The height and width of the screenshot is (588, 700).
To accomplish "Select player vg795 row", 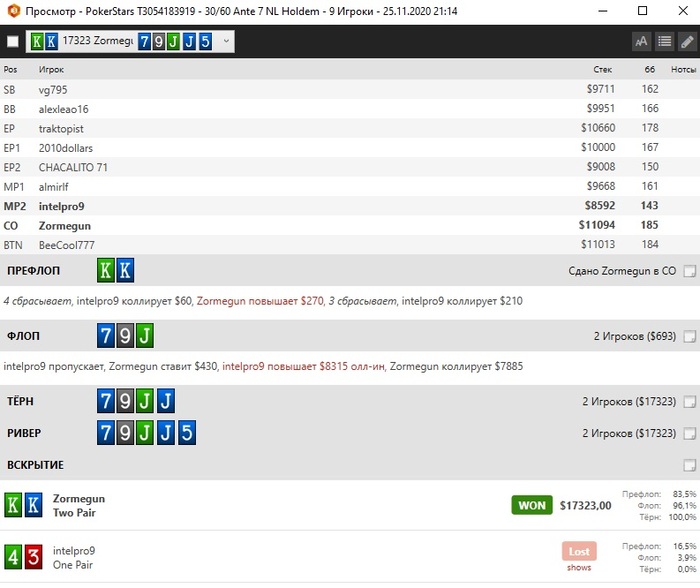I will click(350, 89).
